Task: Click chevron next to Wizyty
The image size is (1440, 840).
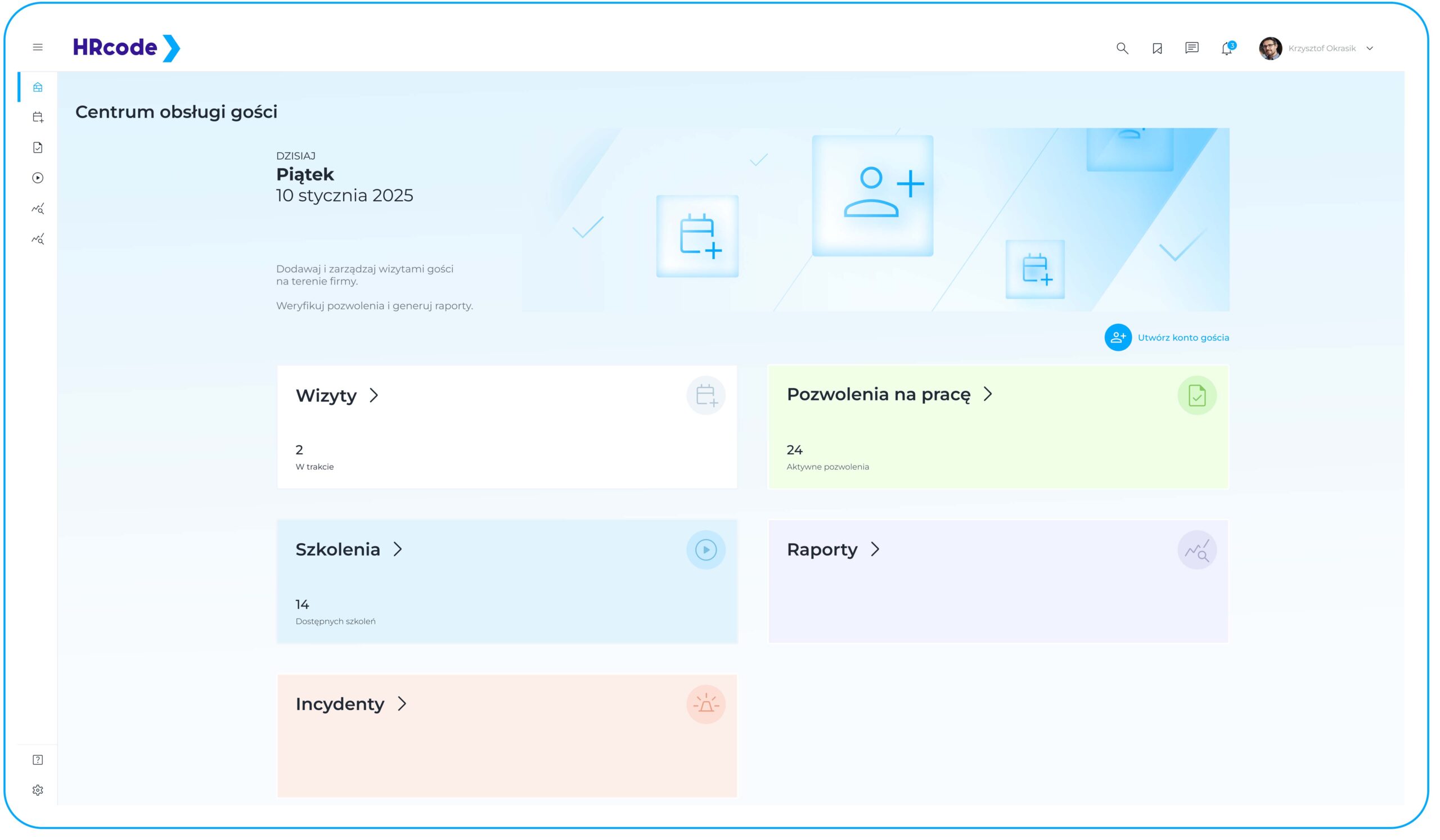Action: click(373, 396)
